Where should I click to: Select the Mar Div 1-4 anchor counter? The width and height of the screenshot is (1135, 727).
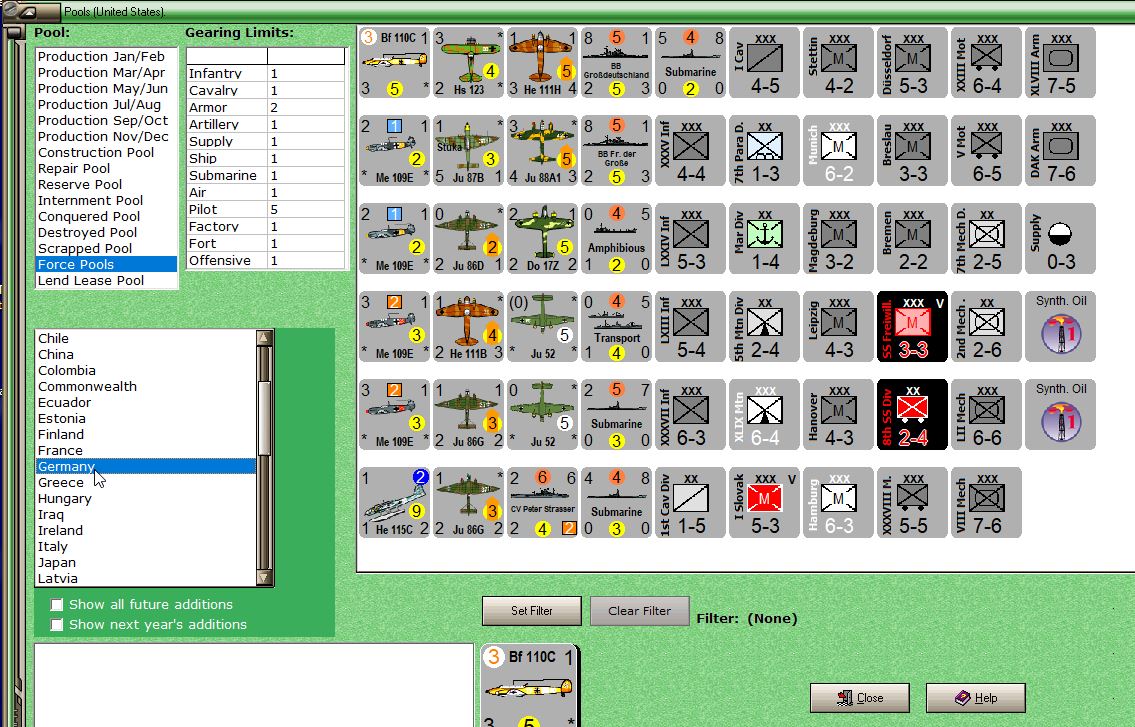point(764,239)
